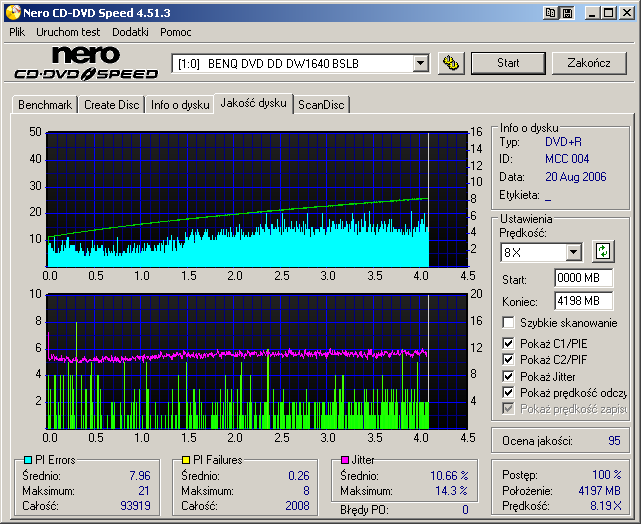
Task: Select the Jakość dysku tab
Action: tap(253, 103)
